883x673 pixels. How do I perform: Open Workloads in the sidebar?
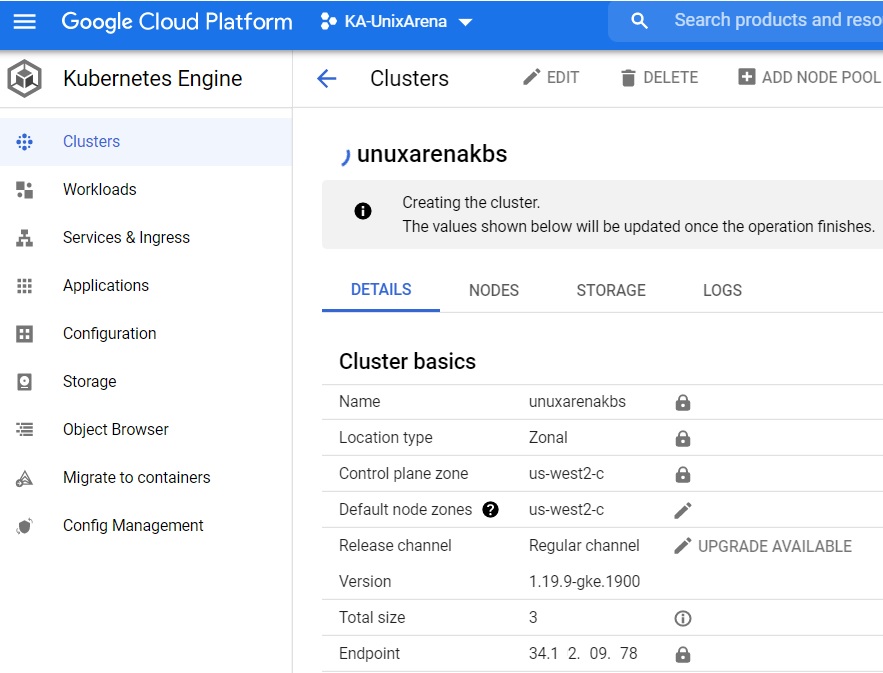tap(146, 189)
